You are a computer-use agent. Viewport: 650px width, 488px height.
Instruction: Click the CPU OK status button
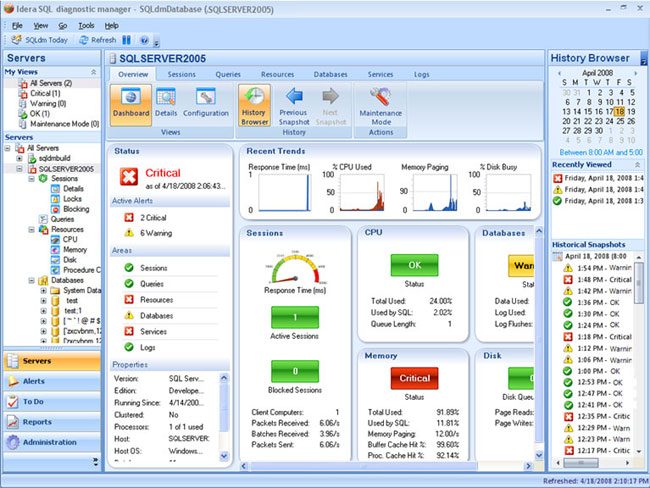tap(414, 265)
